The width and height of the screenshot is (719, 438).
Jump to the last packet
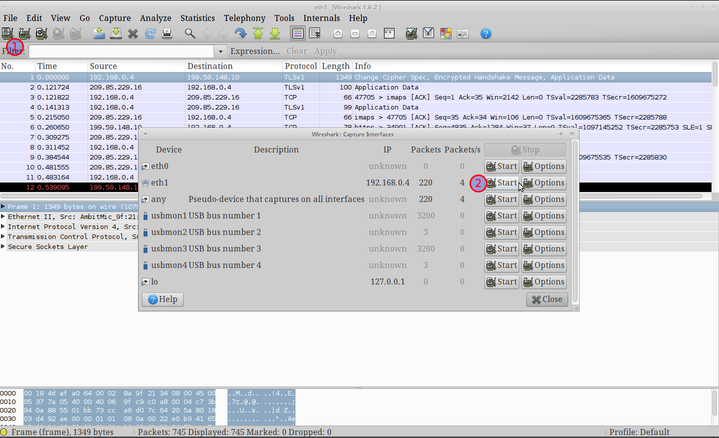pos(275,33)
